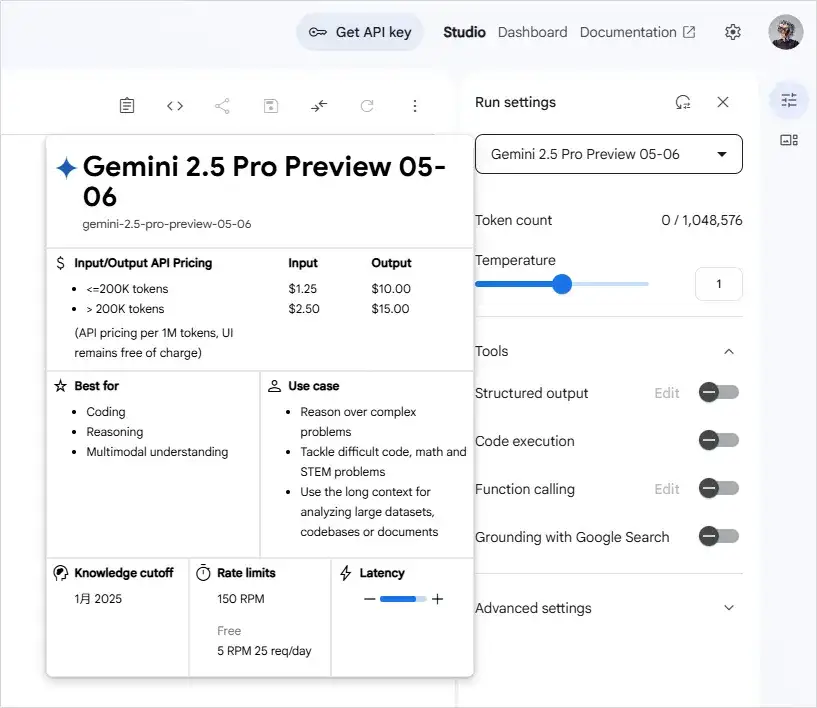Toggle the run settings sliders icon
This screenshot has width=817, height=708.
[789, 100]
